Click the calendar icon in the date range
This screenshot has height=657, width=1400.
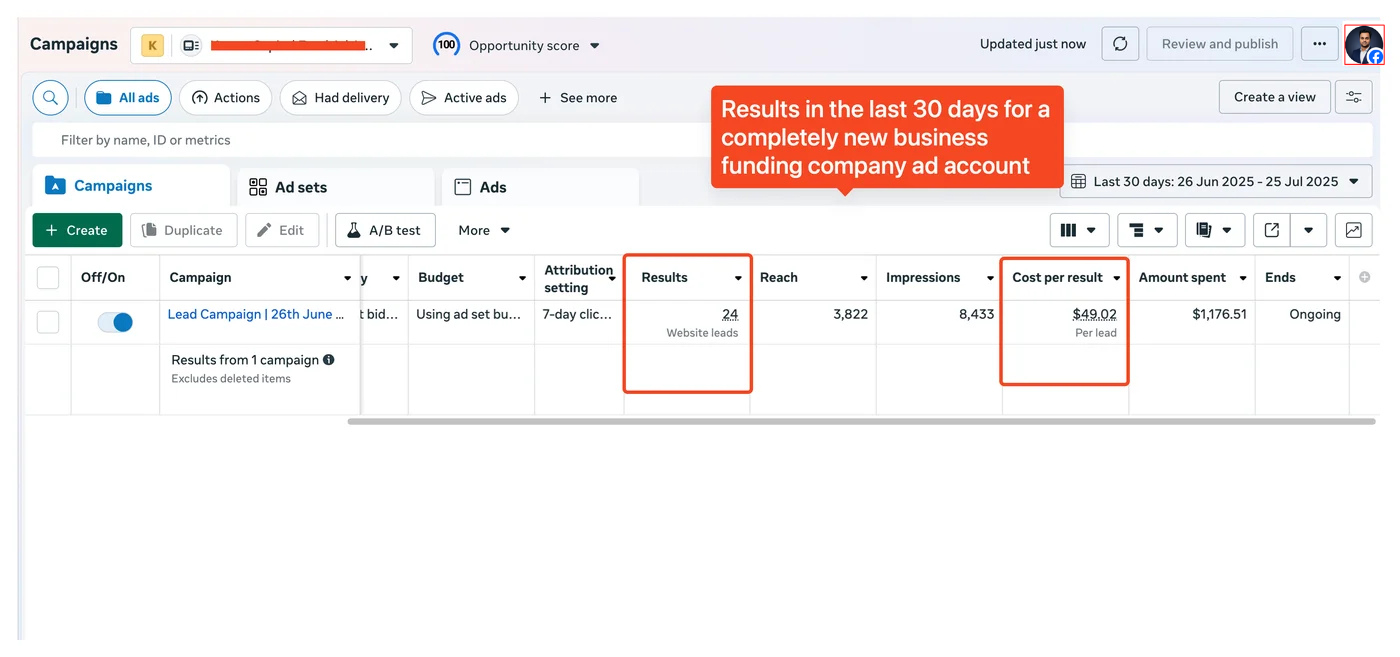[x=1078, y=182]
